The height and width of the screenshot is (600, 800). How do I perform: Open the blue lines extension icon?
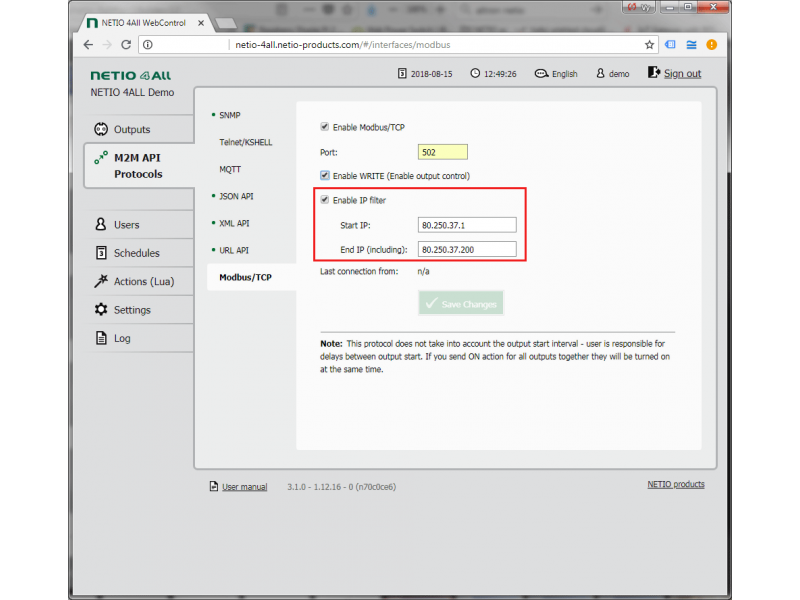click(691, 45)
